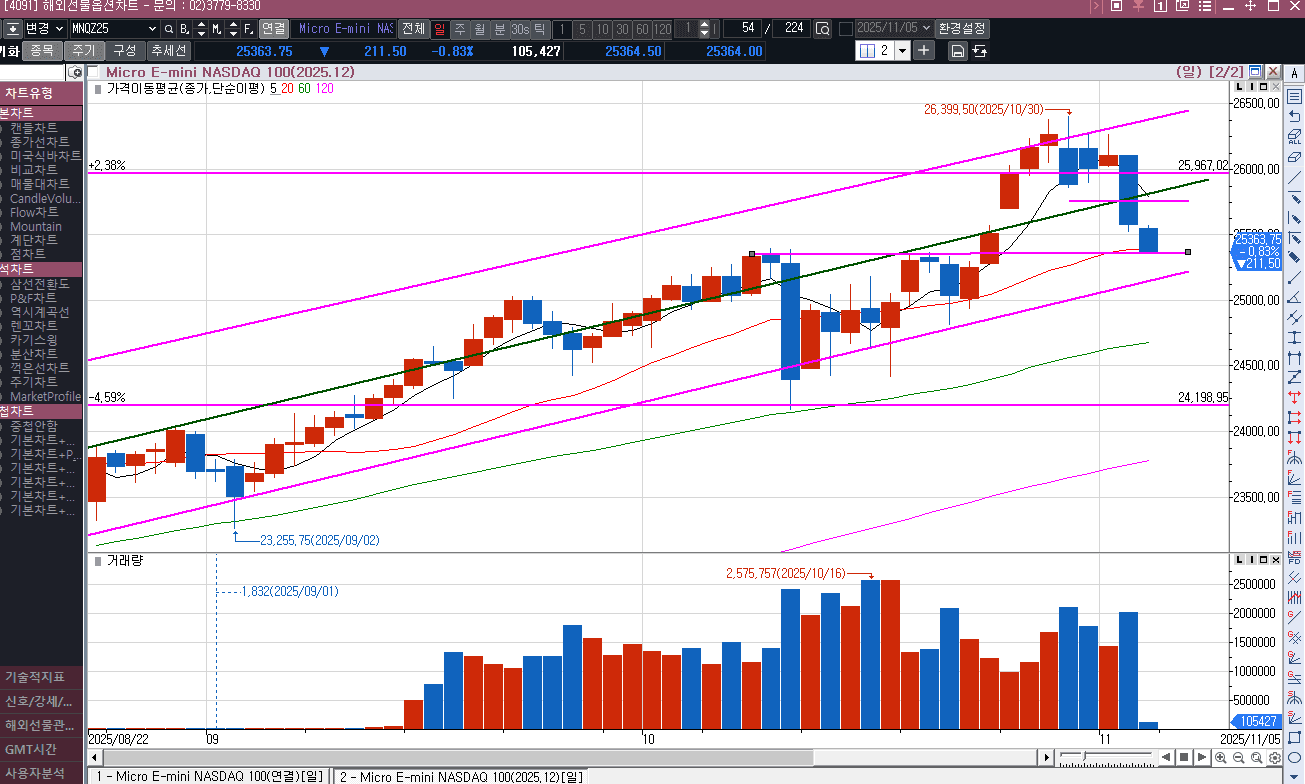Toggle checkbox next to chart title
The height and width of the screenshot is (784, 1305).
point(94,72)
